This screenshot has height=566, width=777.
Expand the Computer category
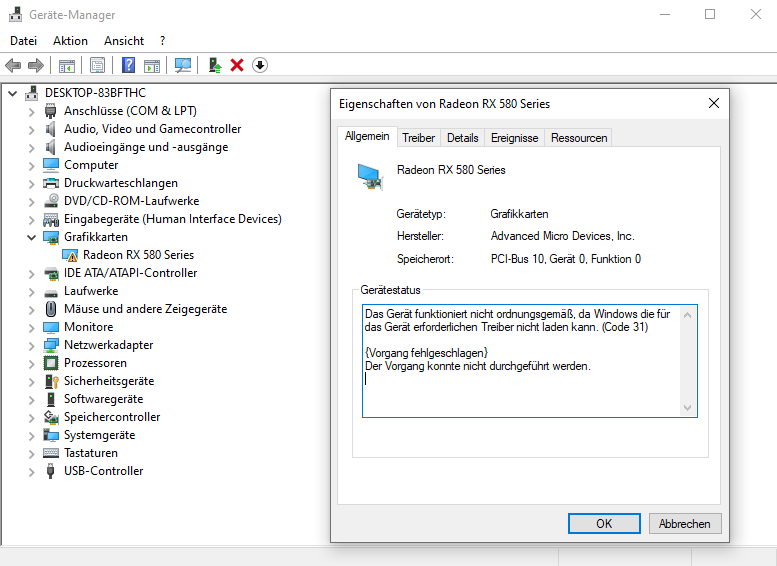pyautogui.click(x=32, y=166)
